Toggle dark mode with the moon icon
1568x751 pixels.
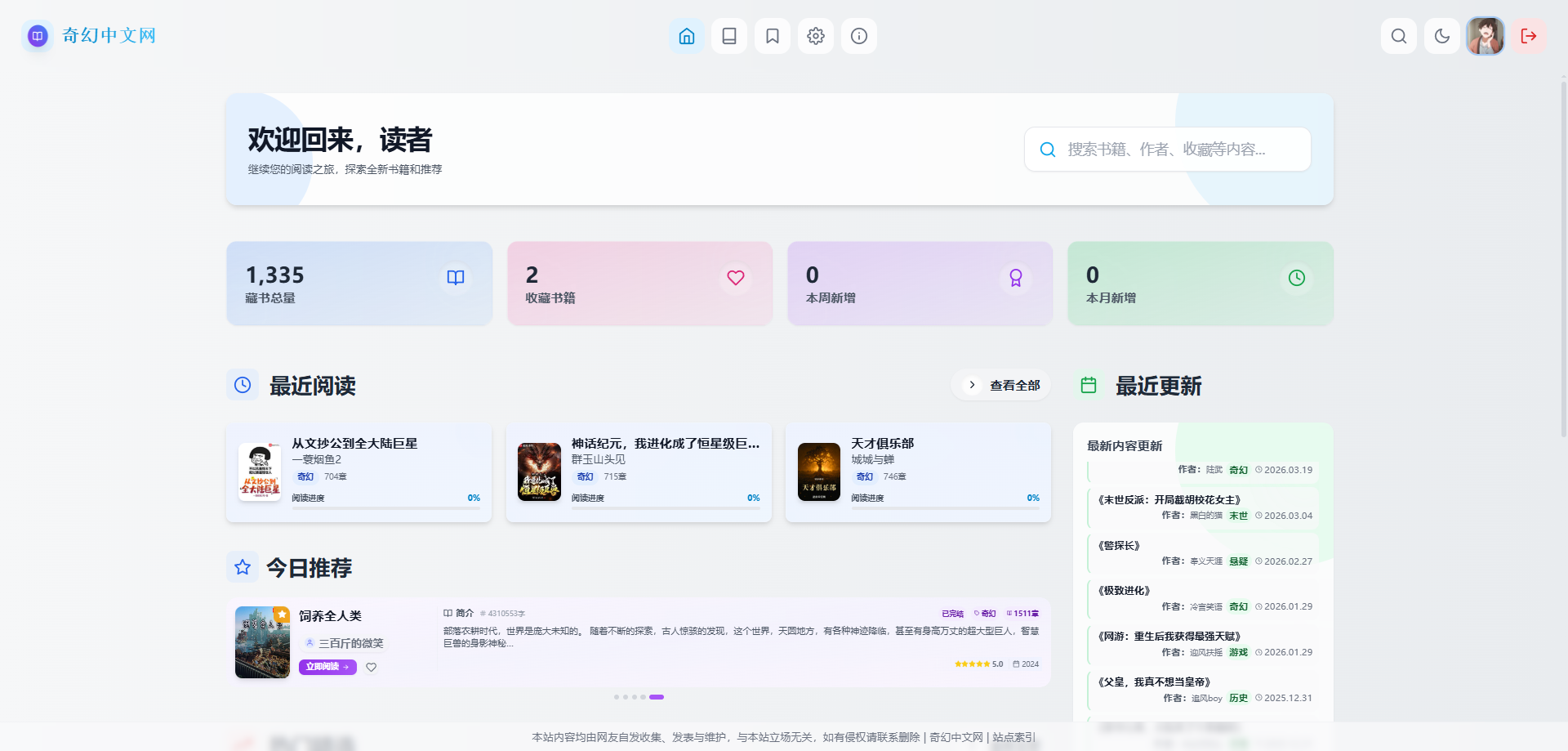[1442, 36]
